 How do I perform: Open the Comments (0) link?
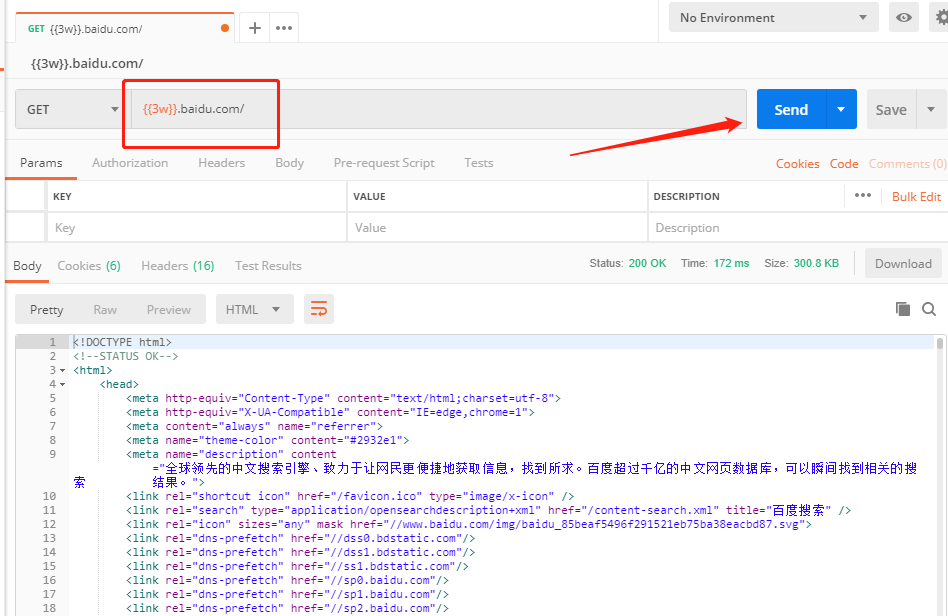tap(907, 164)
